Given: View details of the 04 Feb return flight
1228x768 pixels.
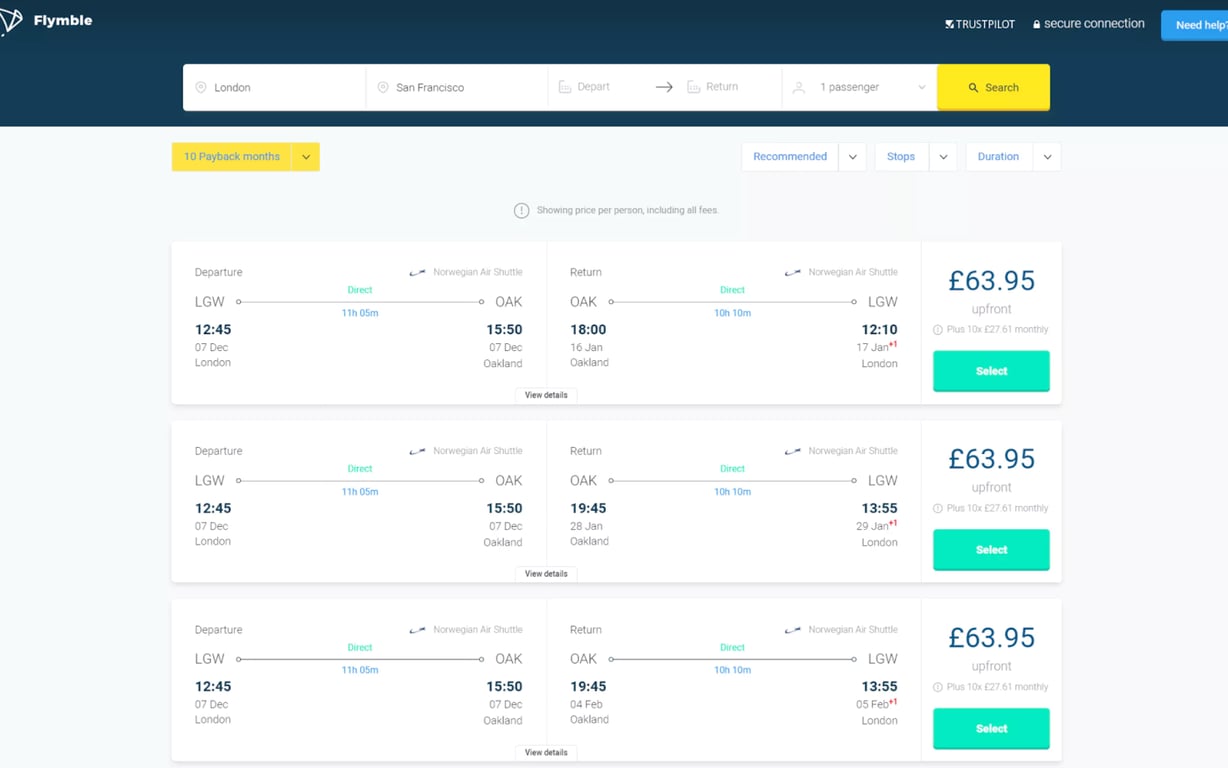Looking at the screenshot, I should [x=546, y=752].
